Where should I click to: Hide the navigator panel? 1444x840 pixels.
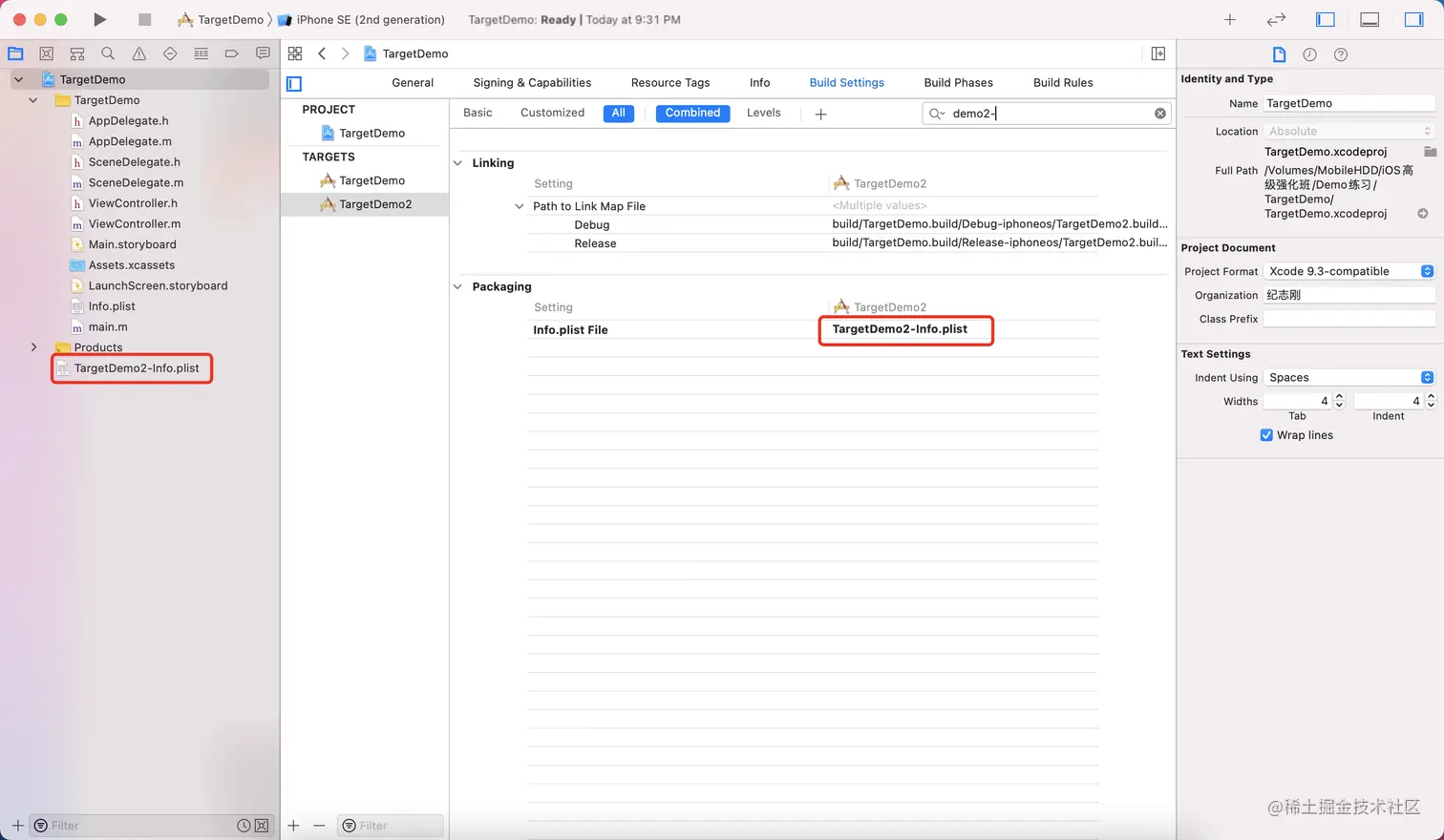tap(1326, 19)
